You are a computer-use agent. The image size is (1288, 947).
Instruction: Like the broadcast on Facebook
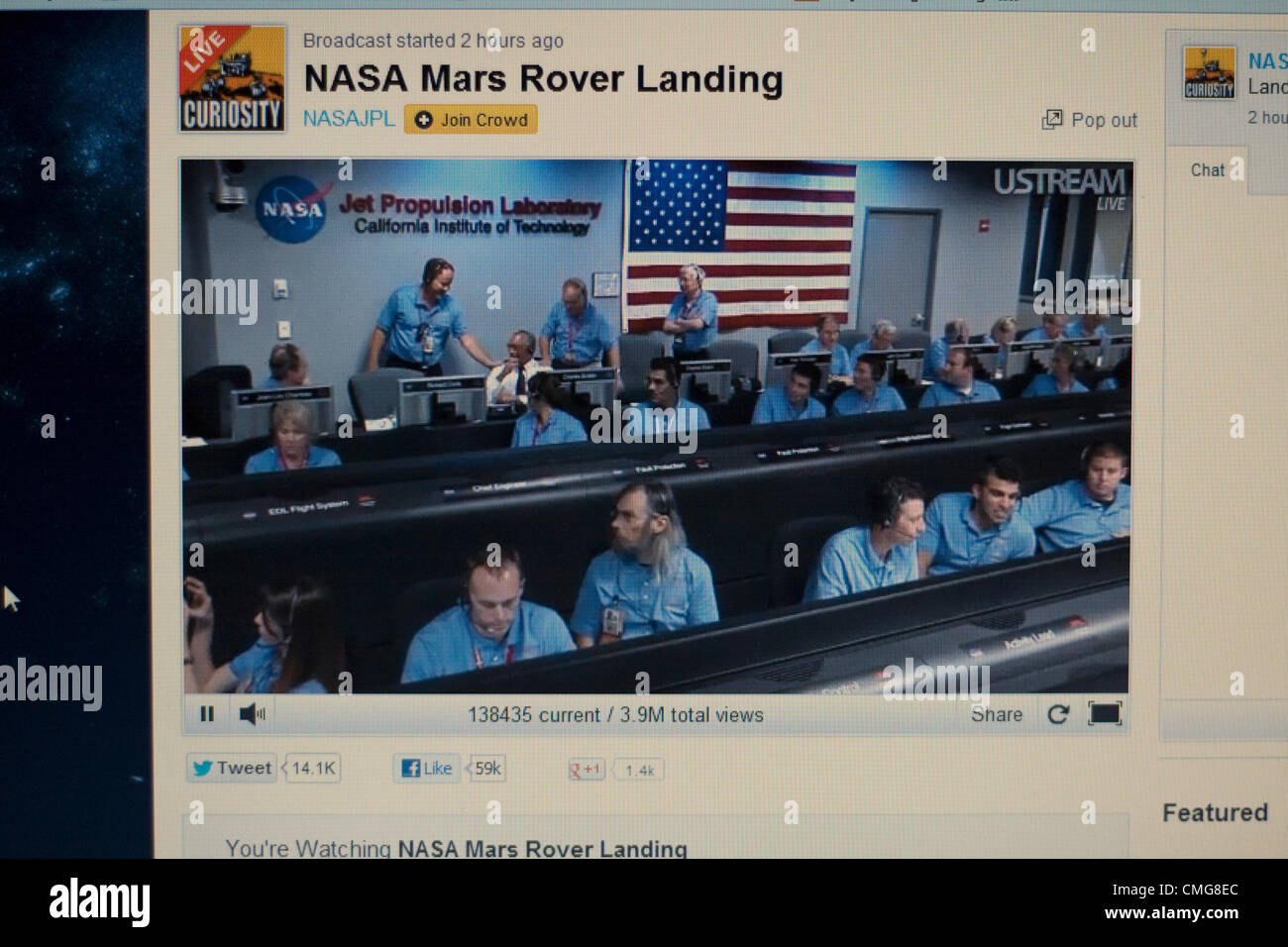427,768
